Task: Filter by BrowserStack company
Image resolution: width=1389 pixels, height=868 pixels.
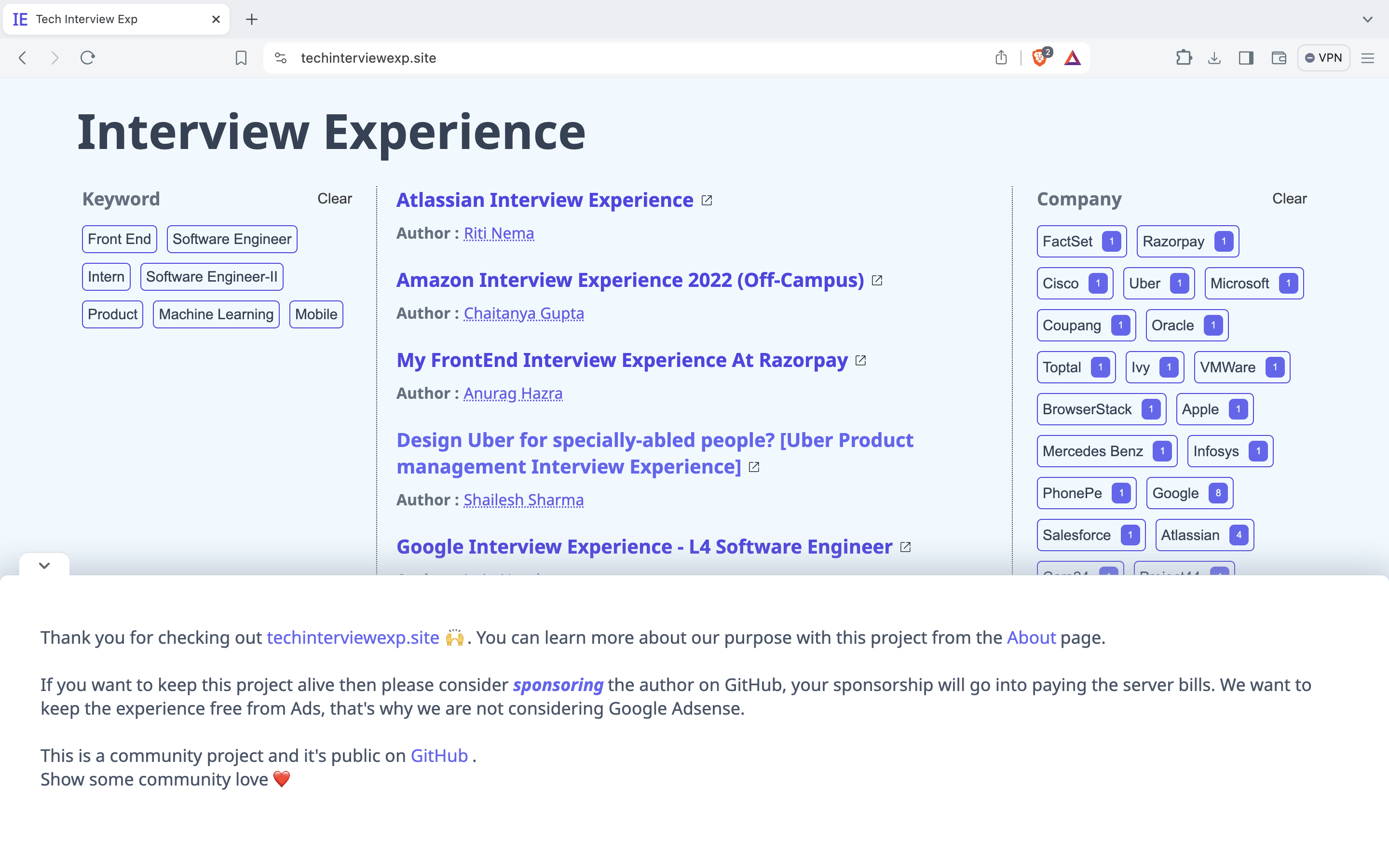Action: [x=1102, y=409]
